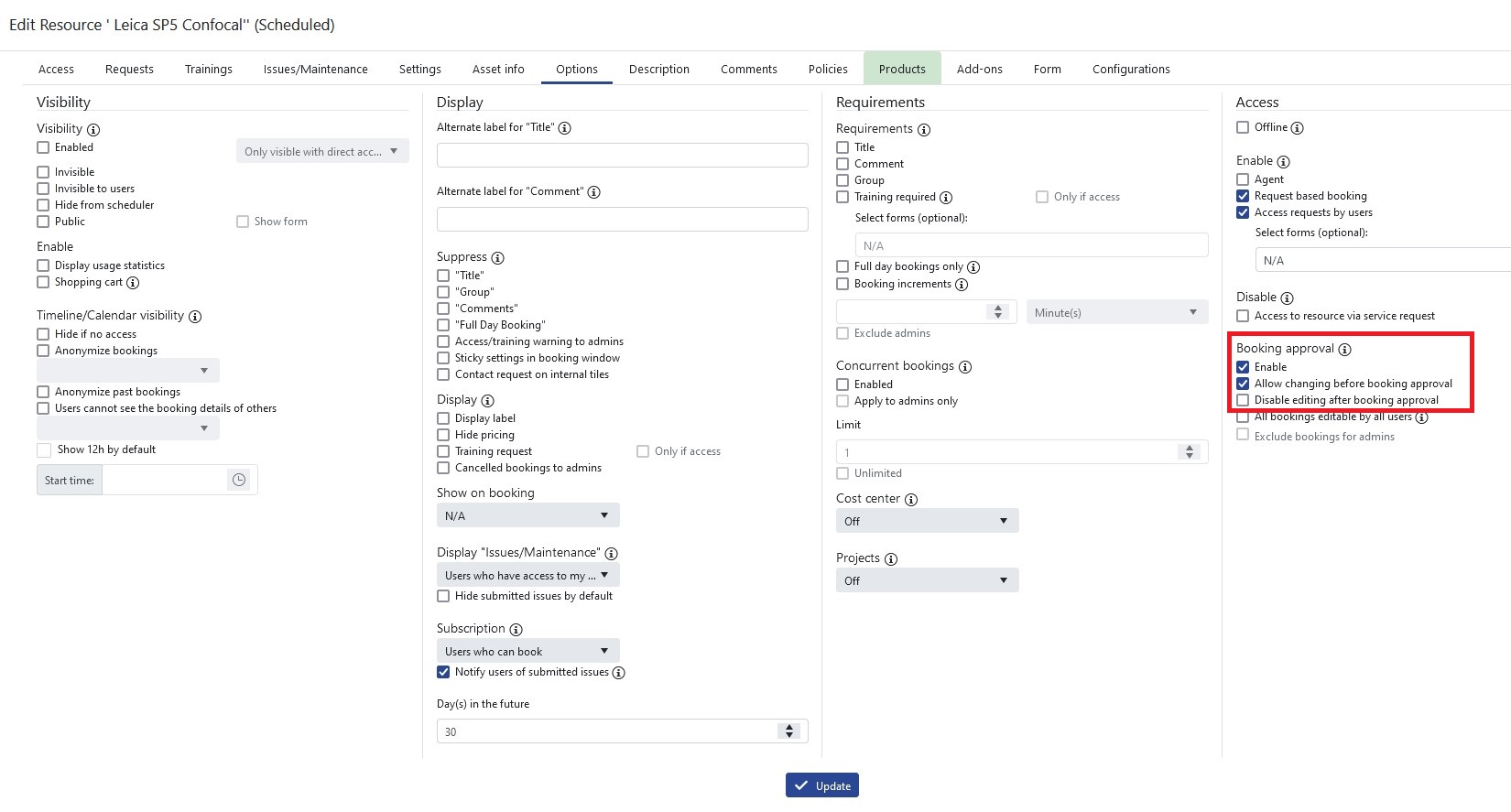Enable the Hide pricing checkbox
The height and width of the screenshot is (812, 1511).
click(443, 435)
